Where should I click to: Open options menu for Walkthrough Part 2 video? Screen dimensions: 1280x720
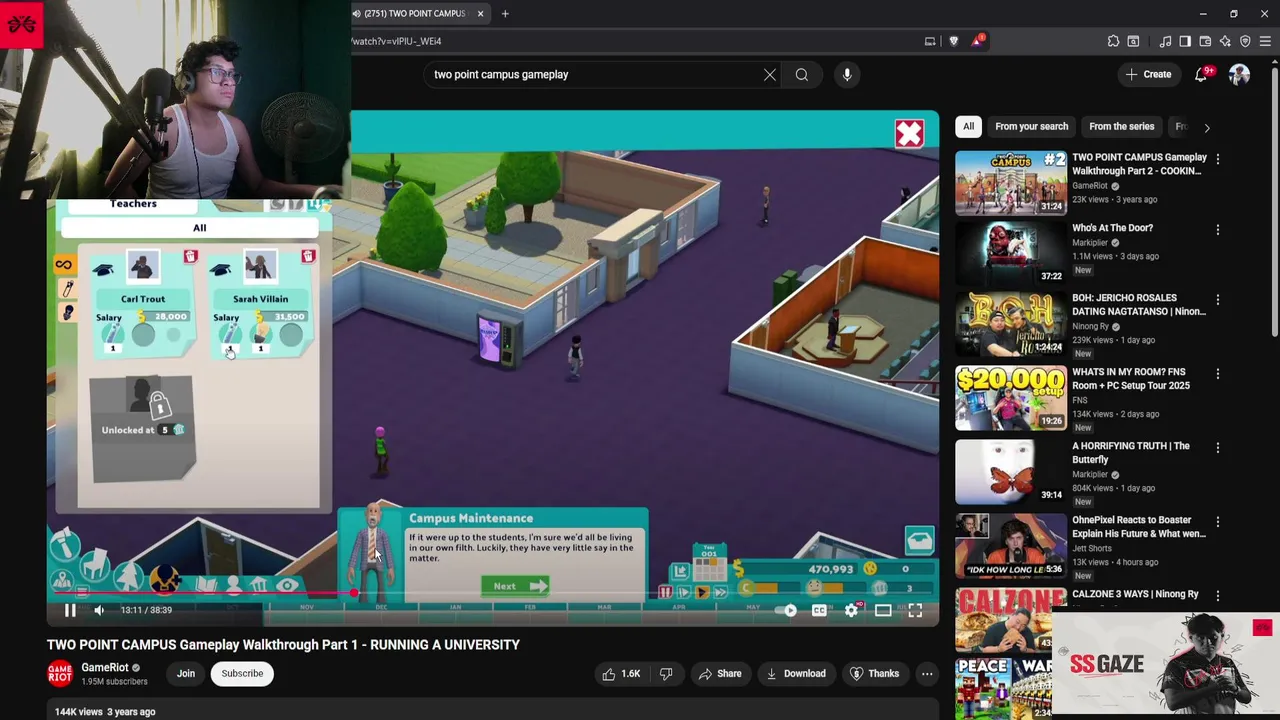pos(1217,160)
